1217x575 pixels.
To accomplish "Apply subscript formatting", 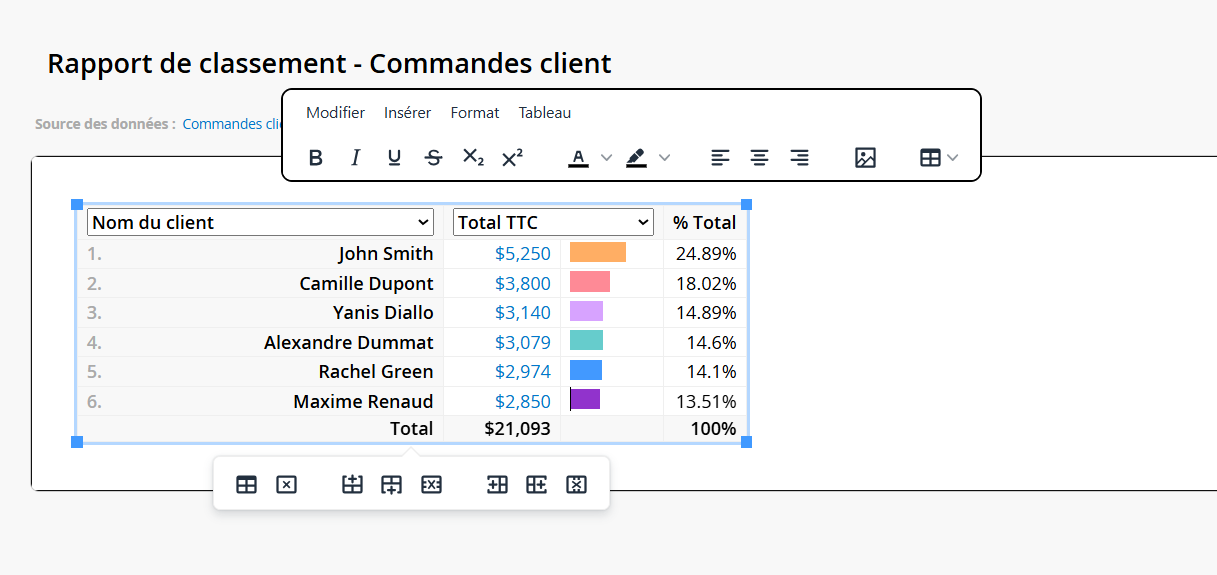I will [473, 158].
